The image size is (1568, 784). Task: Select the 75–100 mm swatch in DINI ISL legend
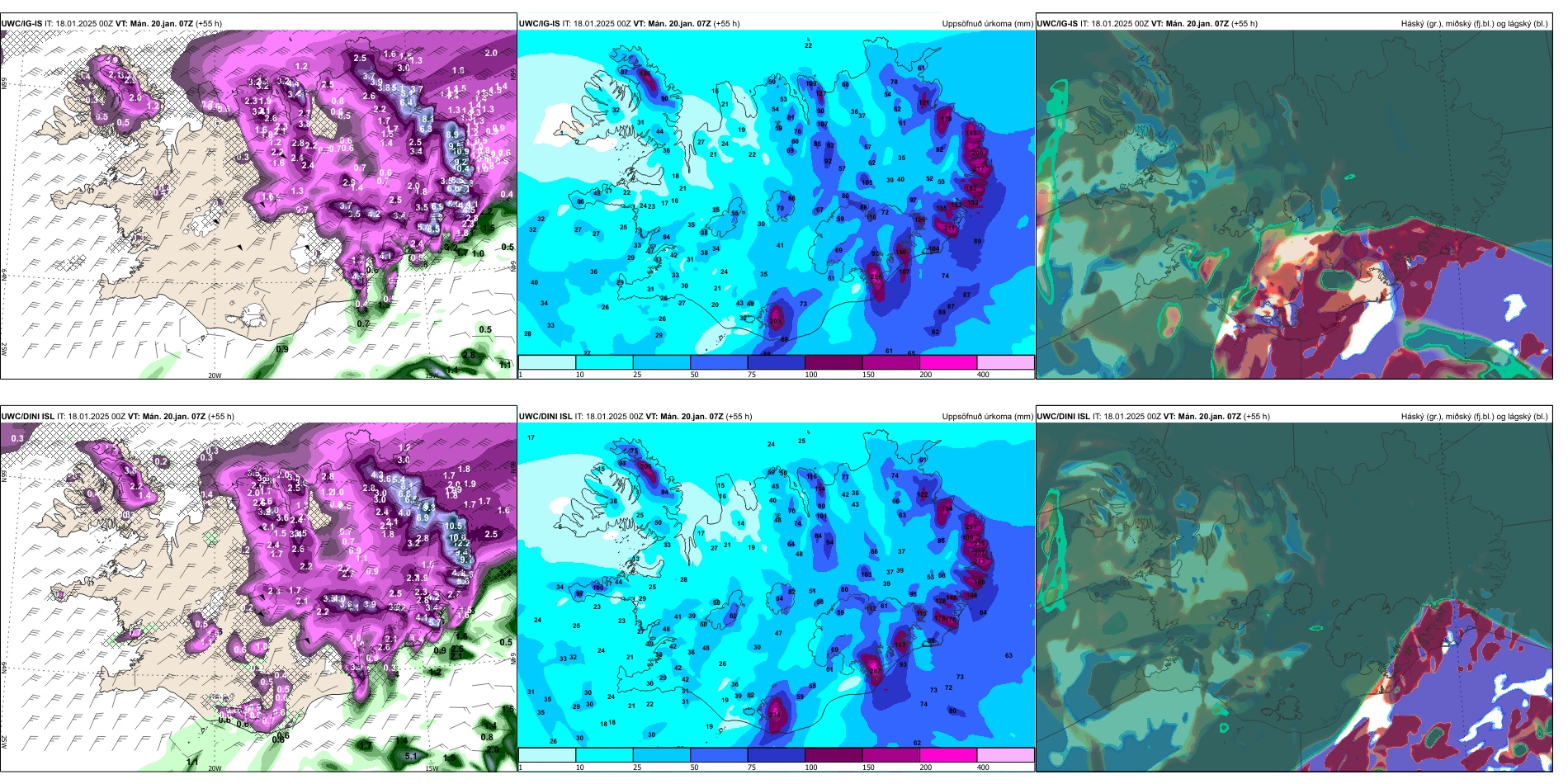click(777, 755)
